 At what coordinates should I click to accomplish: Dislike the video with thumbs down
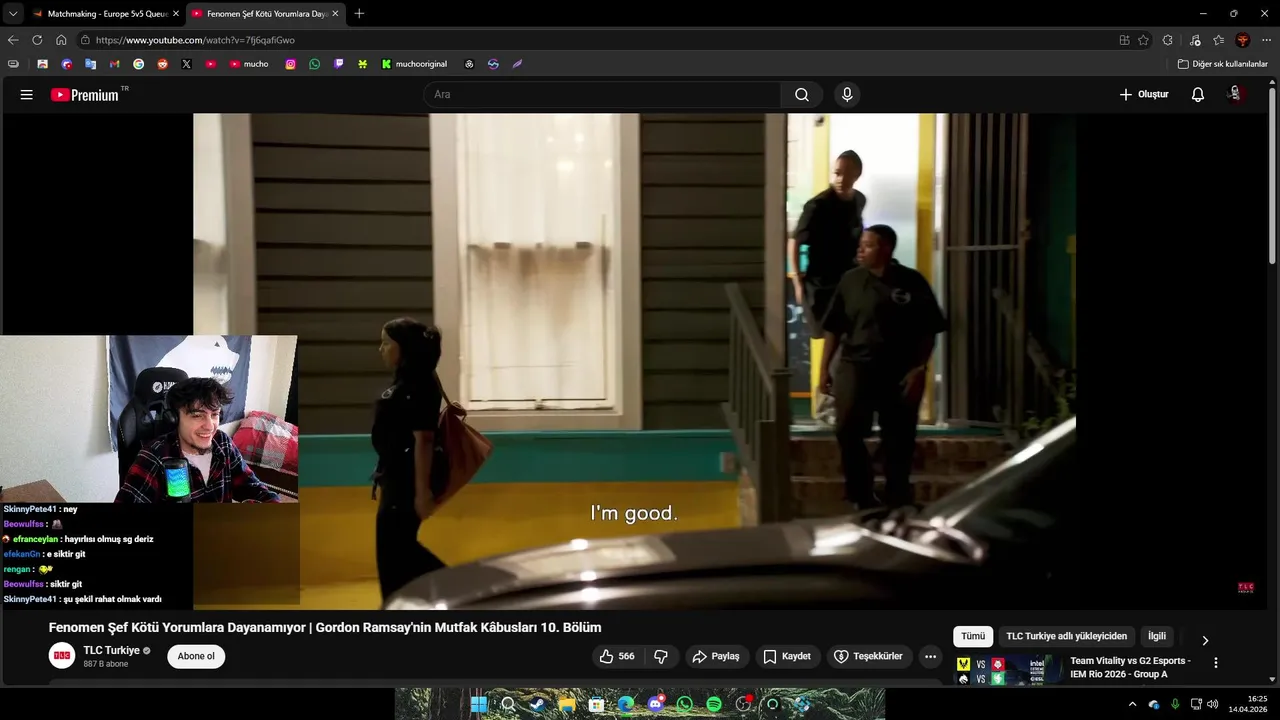[x=661, y=657]
